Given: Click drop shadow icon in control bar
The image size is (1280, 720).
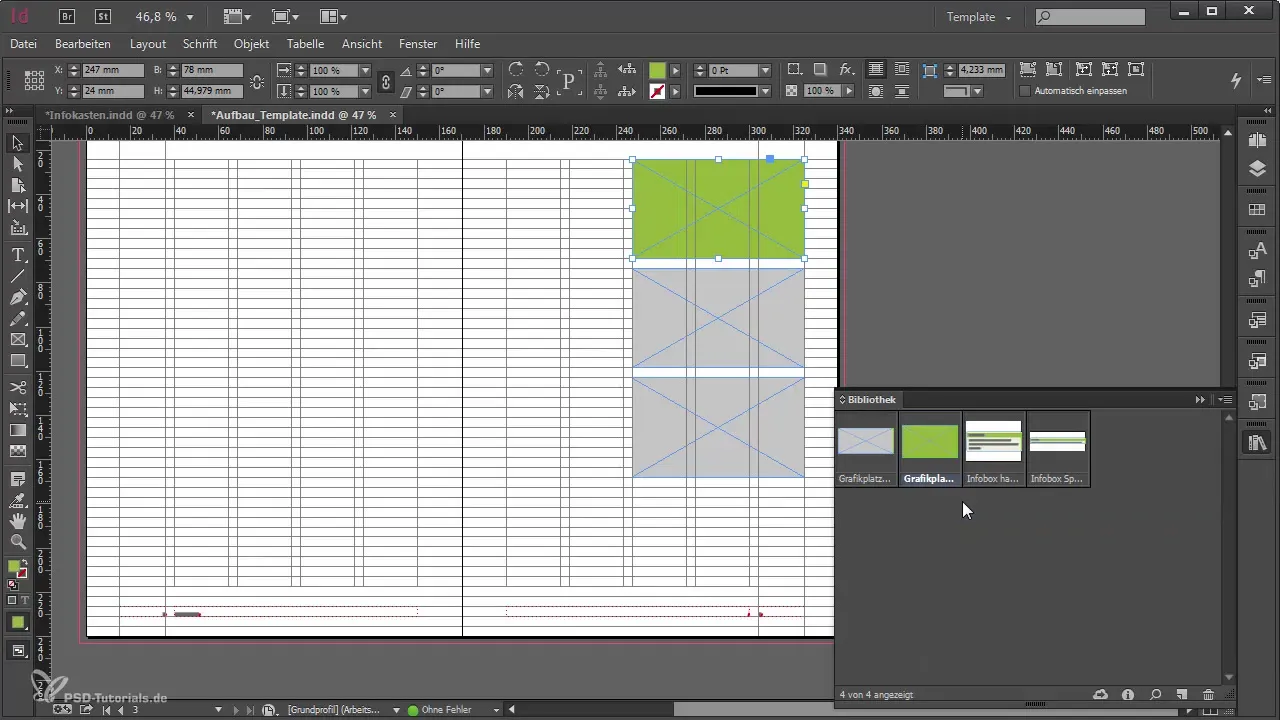Looking at the screenshot, I should click(x=820, y=70).
